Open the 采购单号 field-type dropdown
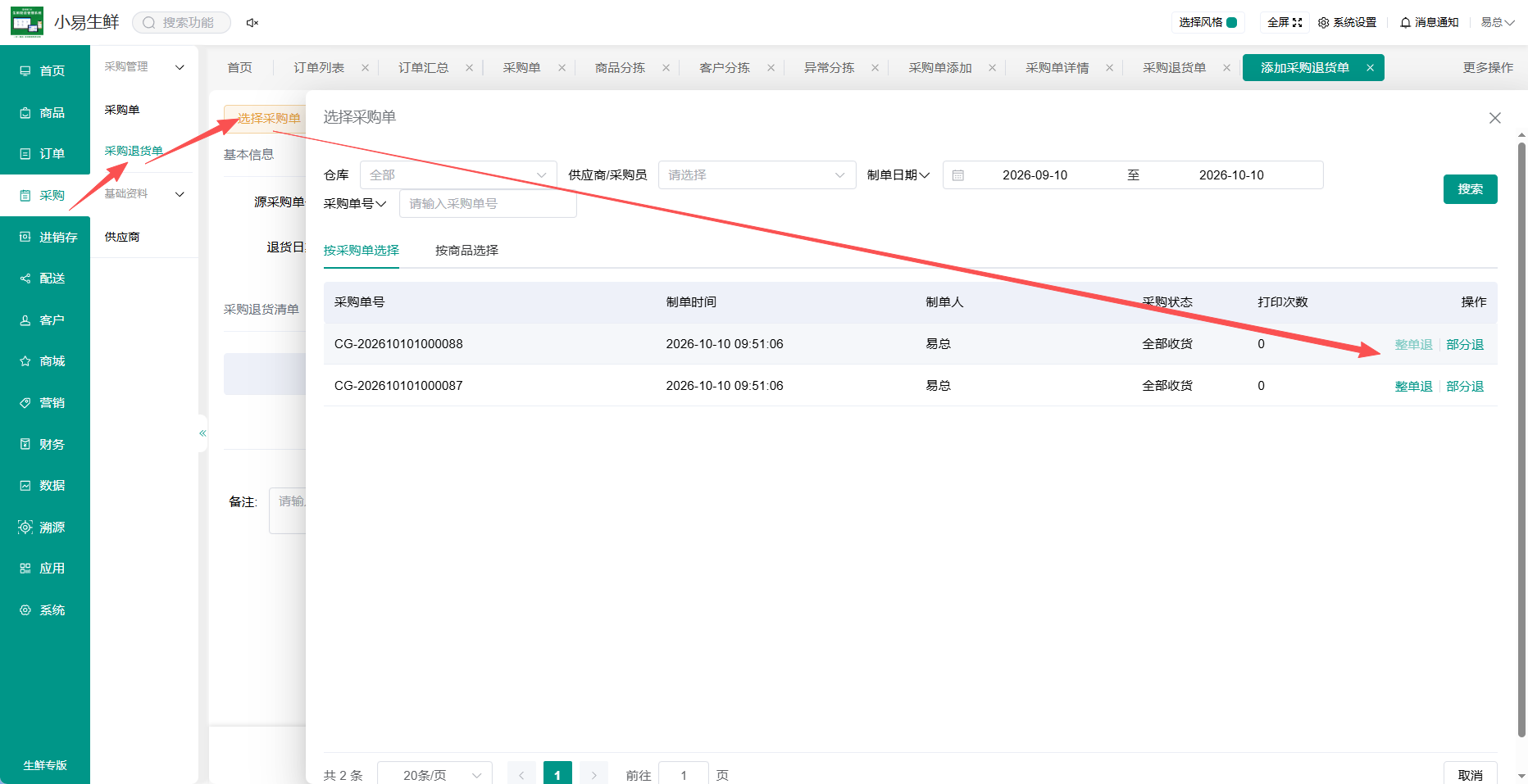 pos(355,203)
